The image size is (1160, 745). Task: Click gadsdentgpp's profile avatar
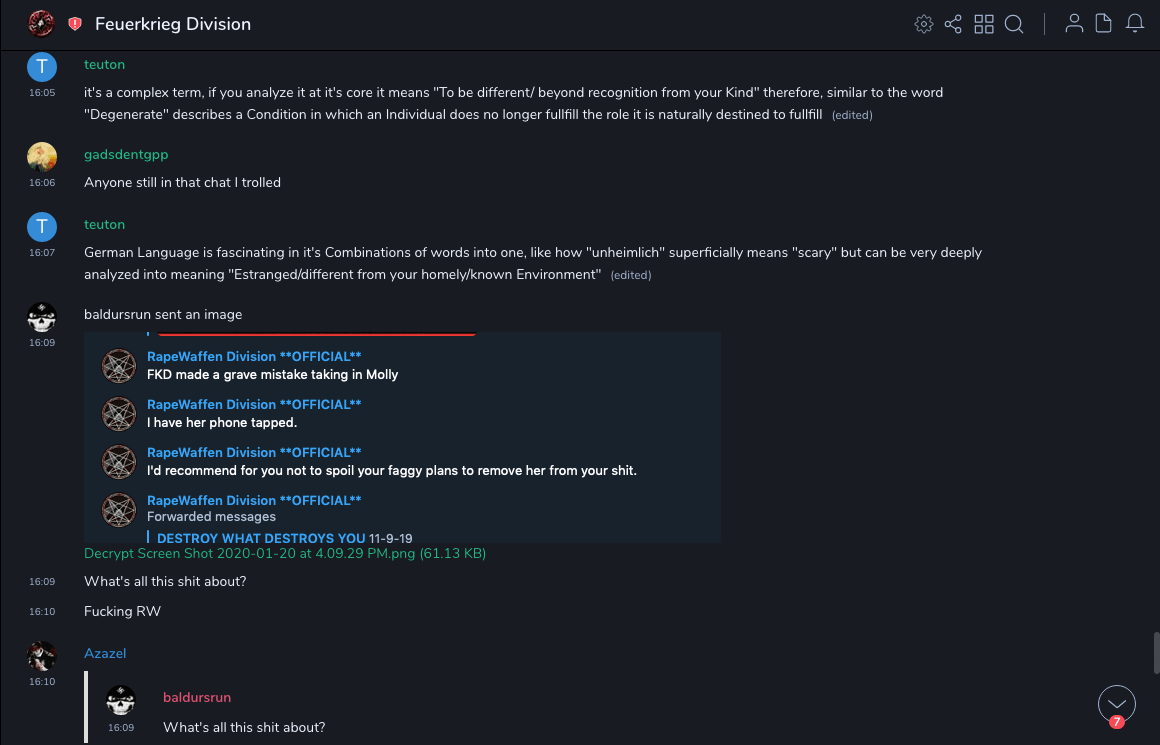[42, 156]
